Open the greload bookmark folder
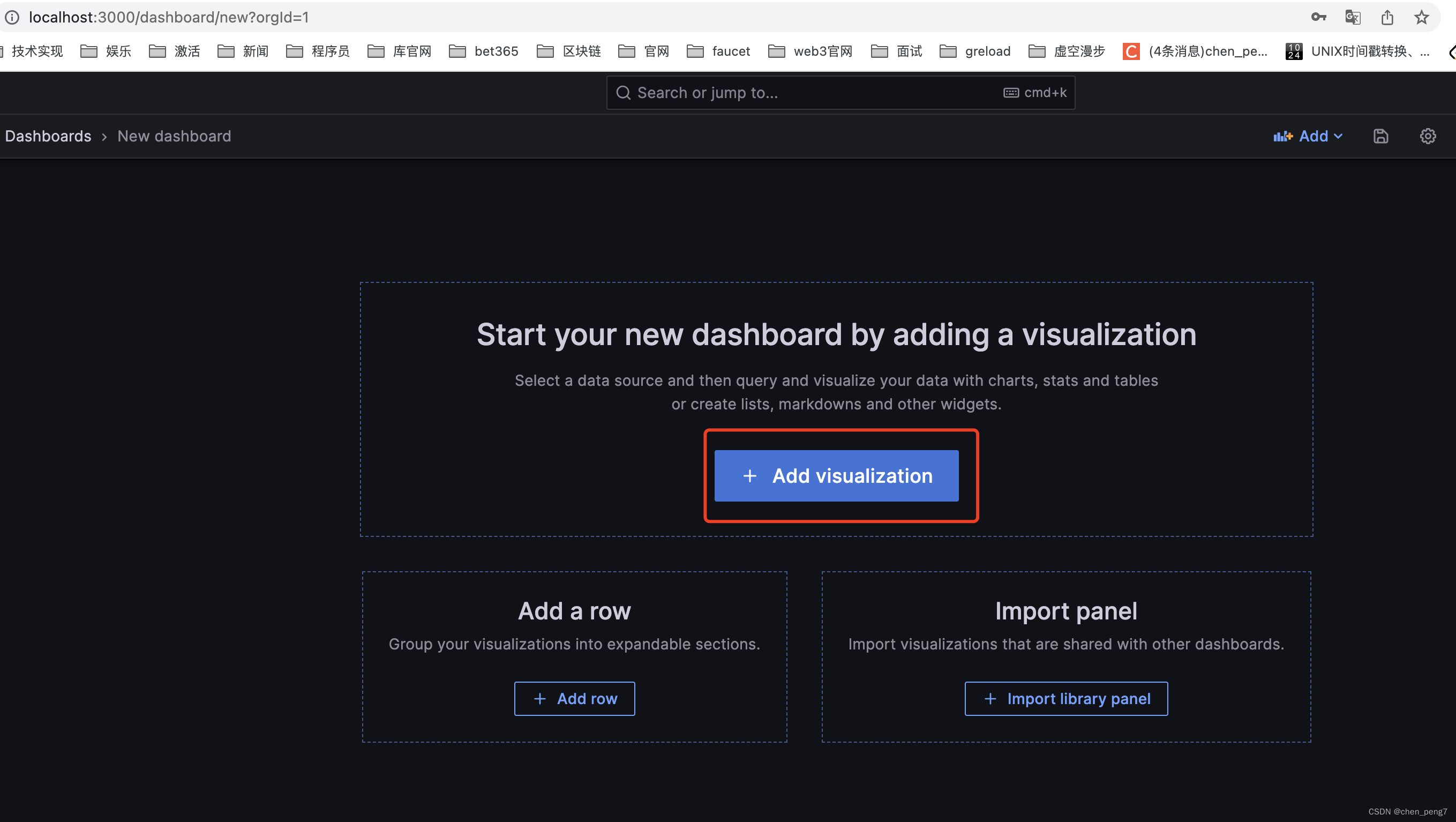The height and width of the screenshot is (822, 1456). coord(975,51)
